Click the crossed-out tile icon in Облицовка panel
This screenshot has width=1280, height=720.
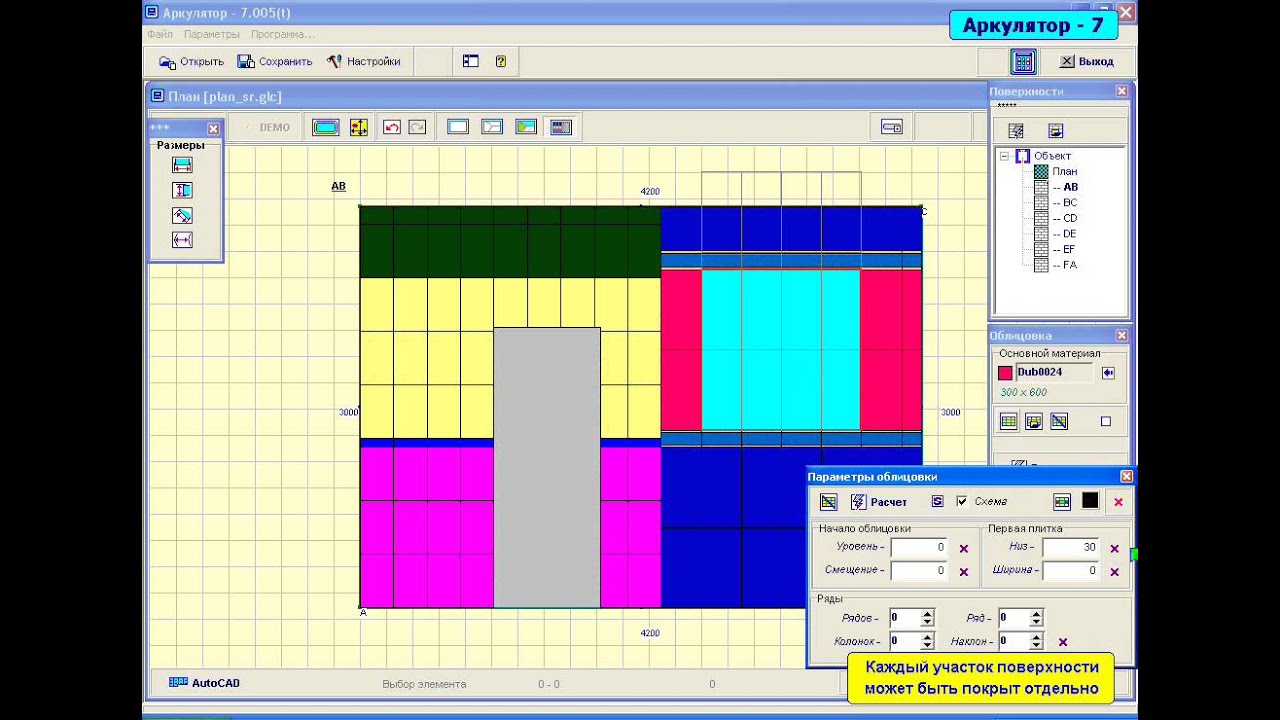(x=1059, y=422)
